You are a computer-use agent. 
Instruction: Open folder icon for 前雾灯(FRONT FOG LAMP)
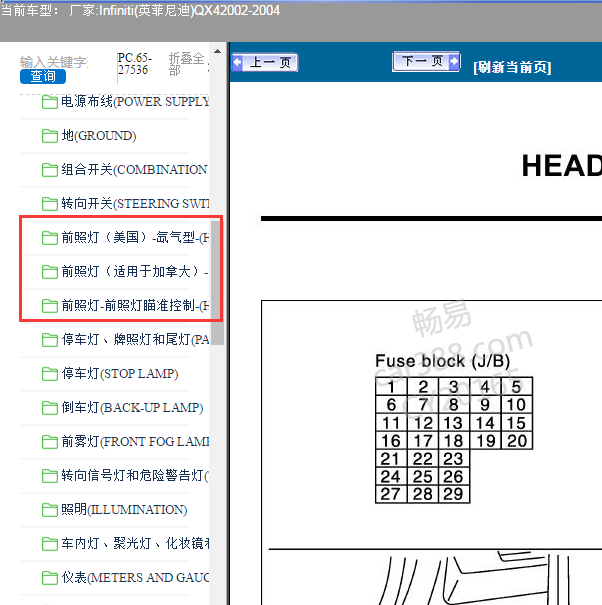(x=50, y=442)
